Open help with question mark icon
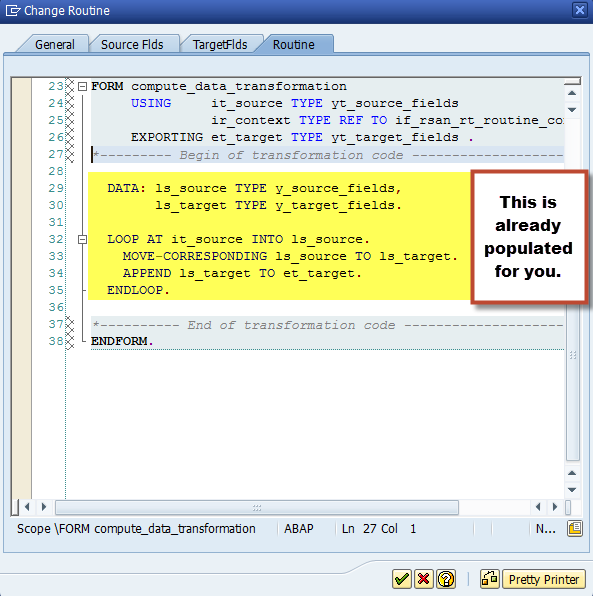 (x=446, y=579)
